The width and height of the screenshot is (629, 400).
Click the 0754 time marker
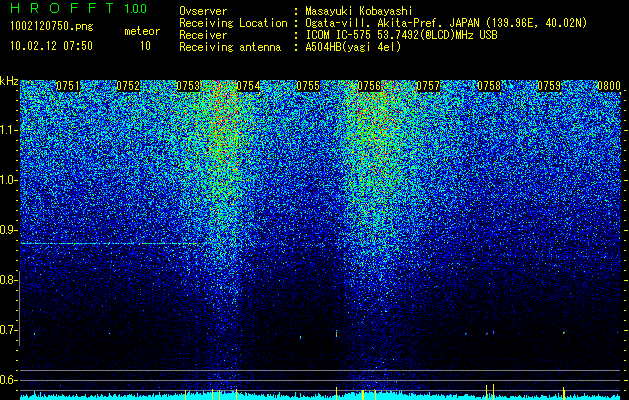tap(248, 86)
